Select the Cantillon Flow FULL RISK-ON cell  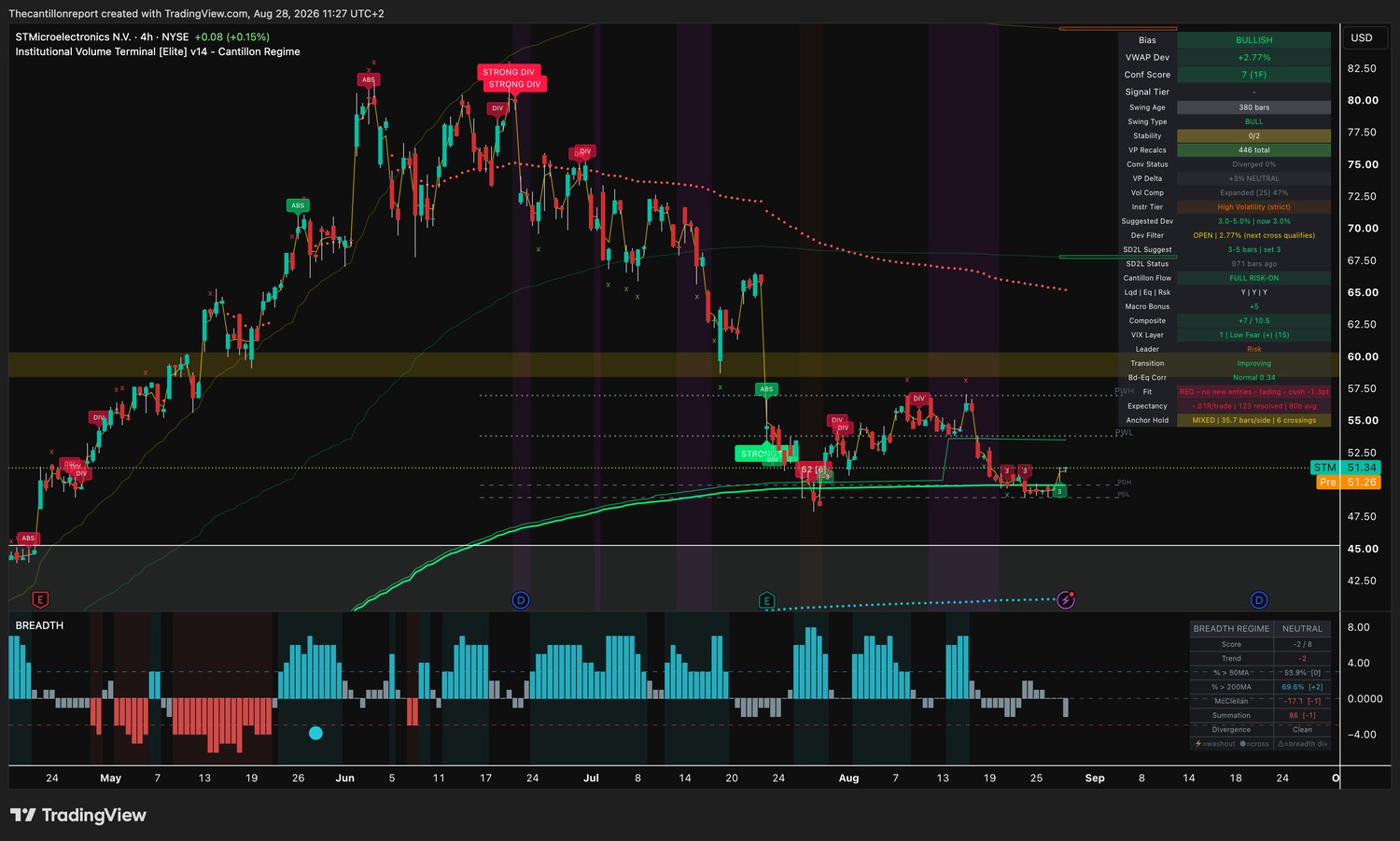point(1253,278)
